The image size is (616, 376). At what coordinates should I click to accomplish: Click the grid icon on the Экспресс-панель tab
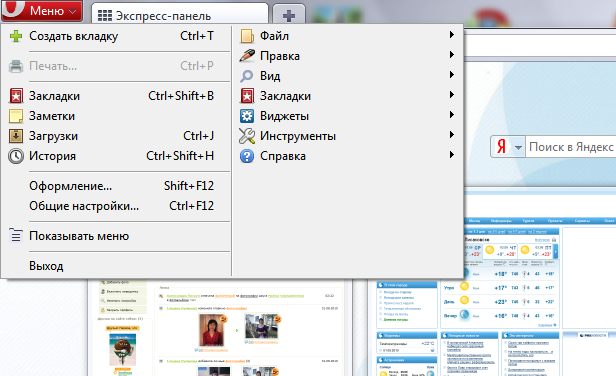(x=105, y=16)
